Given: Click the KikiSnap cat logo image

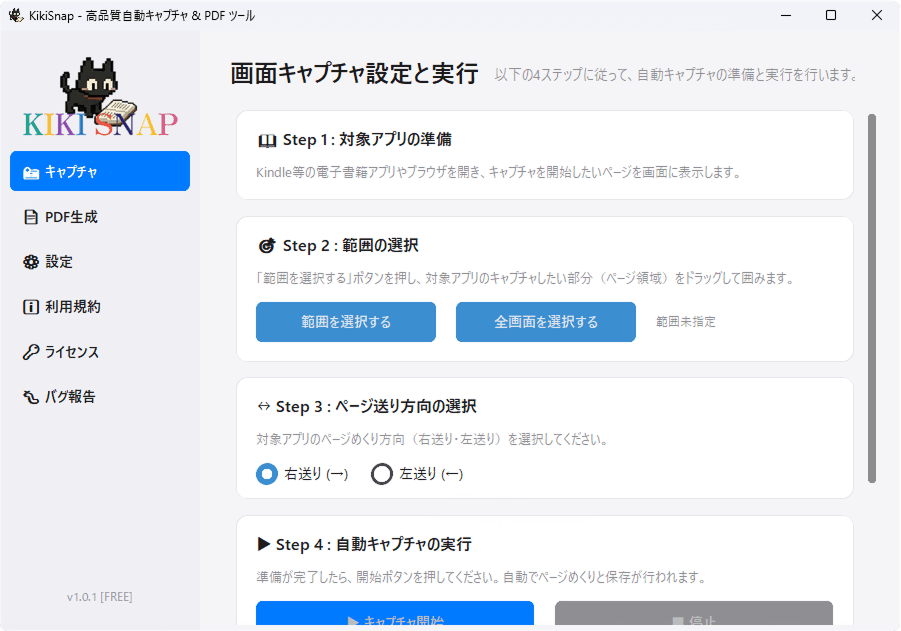Looking at the screenshot, I should pos(100,98).
